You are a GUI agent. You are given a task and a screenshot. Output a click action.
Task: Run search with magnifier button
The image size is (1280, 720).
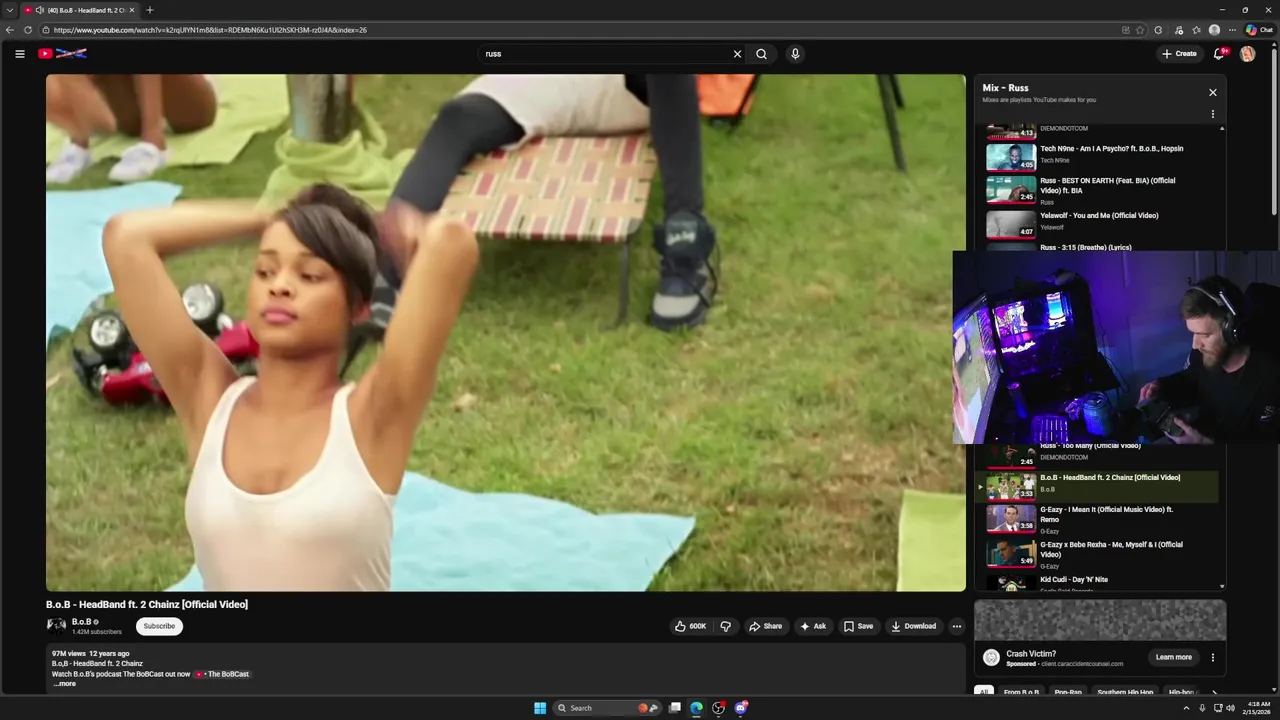(x=762, y=54)
